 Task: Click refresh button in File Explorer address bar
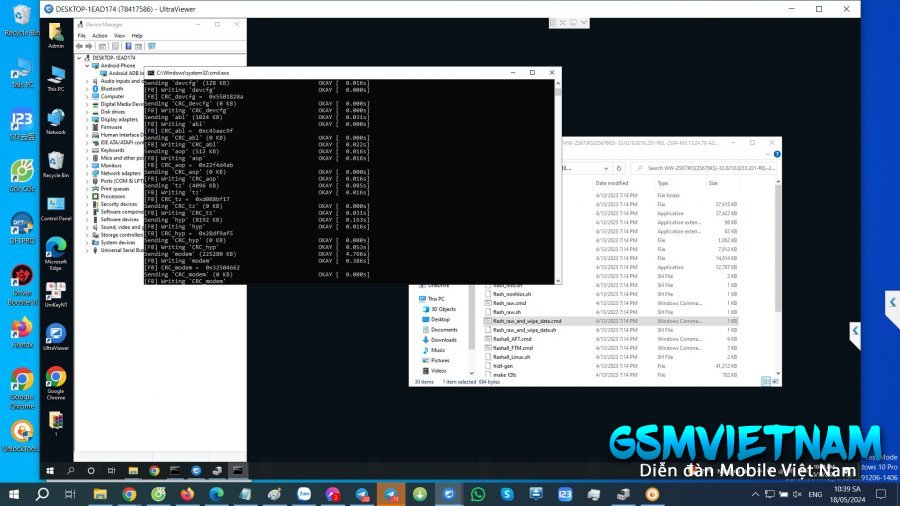click(x=619, y=168)
